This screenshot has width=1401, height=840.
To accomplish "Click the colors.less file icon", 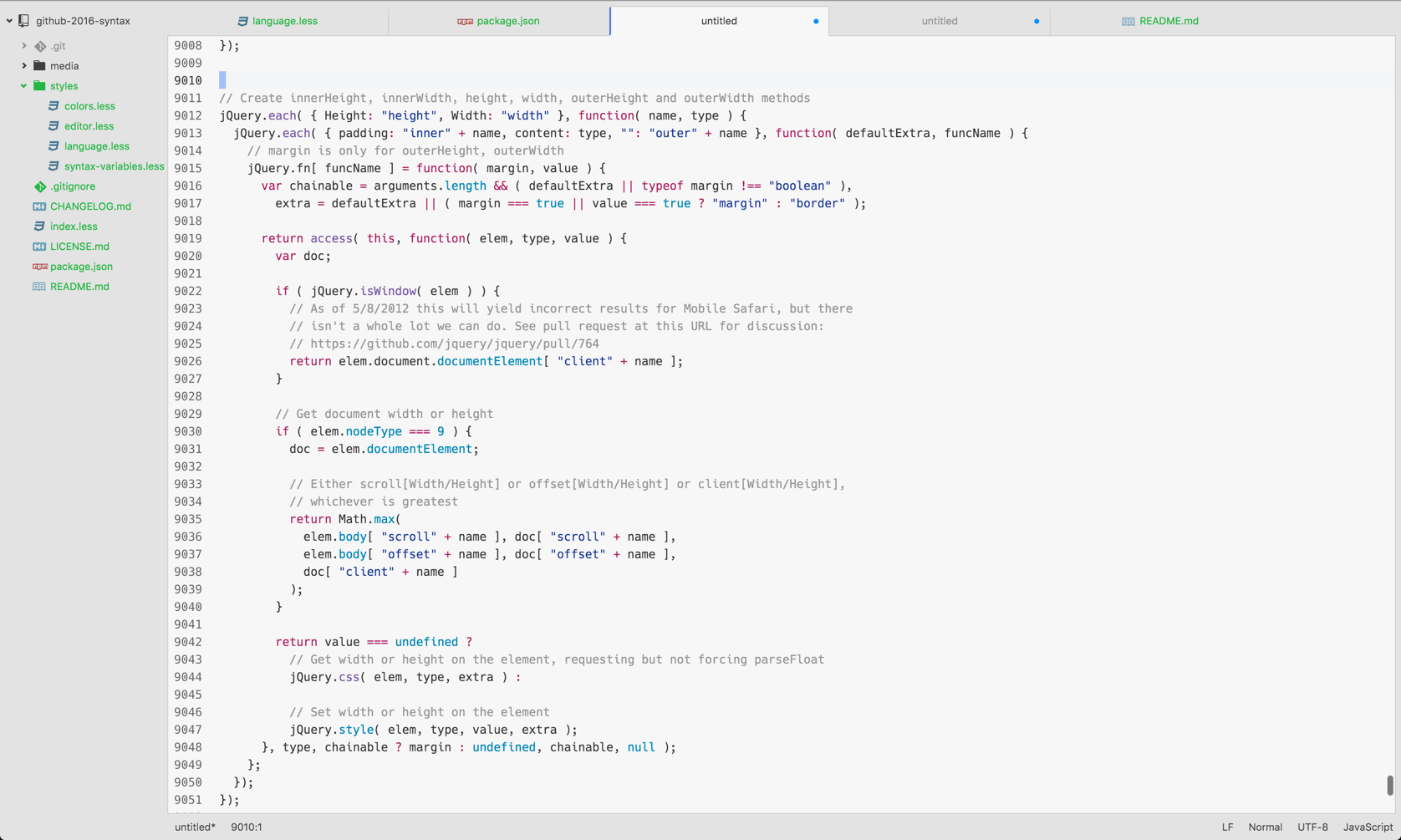I will (x=53, y=106).
